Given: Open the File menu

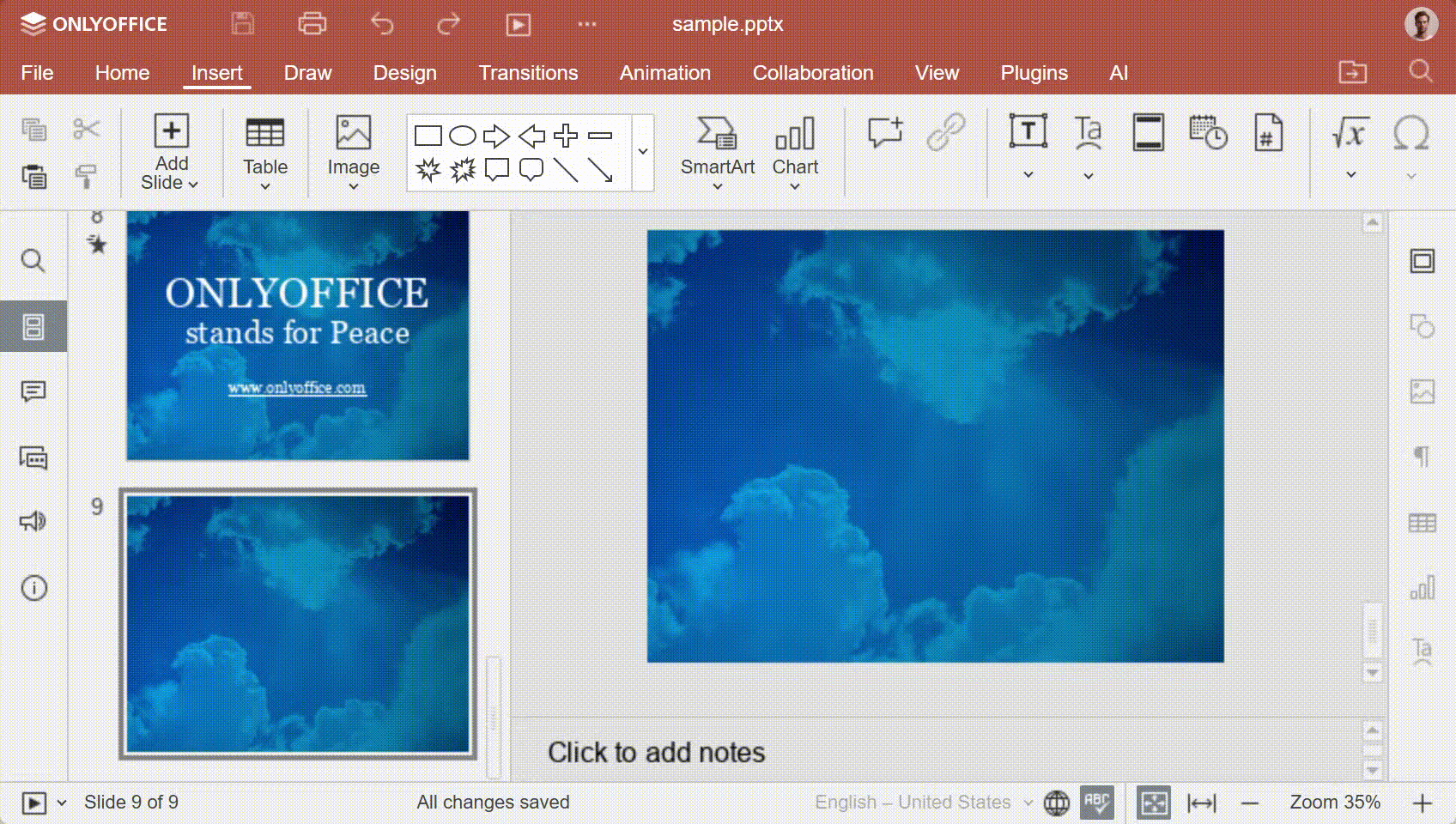Looking at the screenshot, I should point(37,73).
